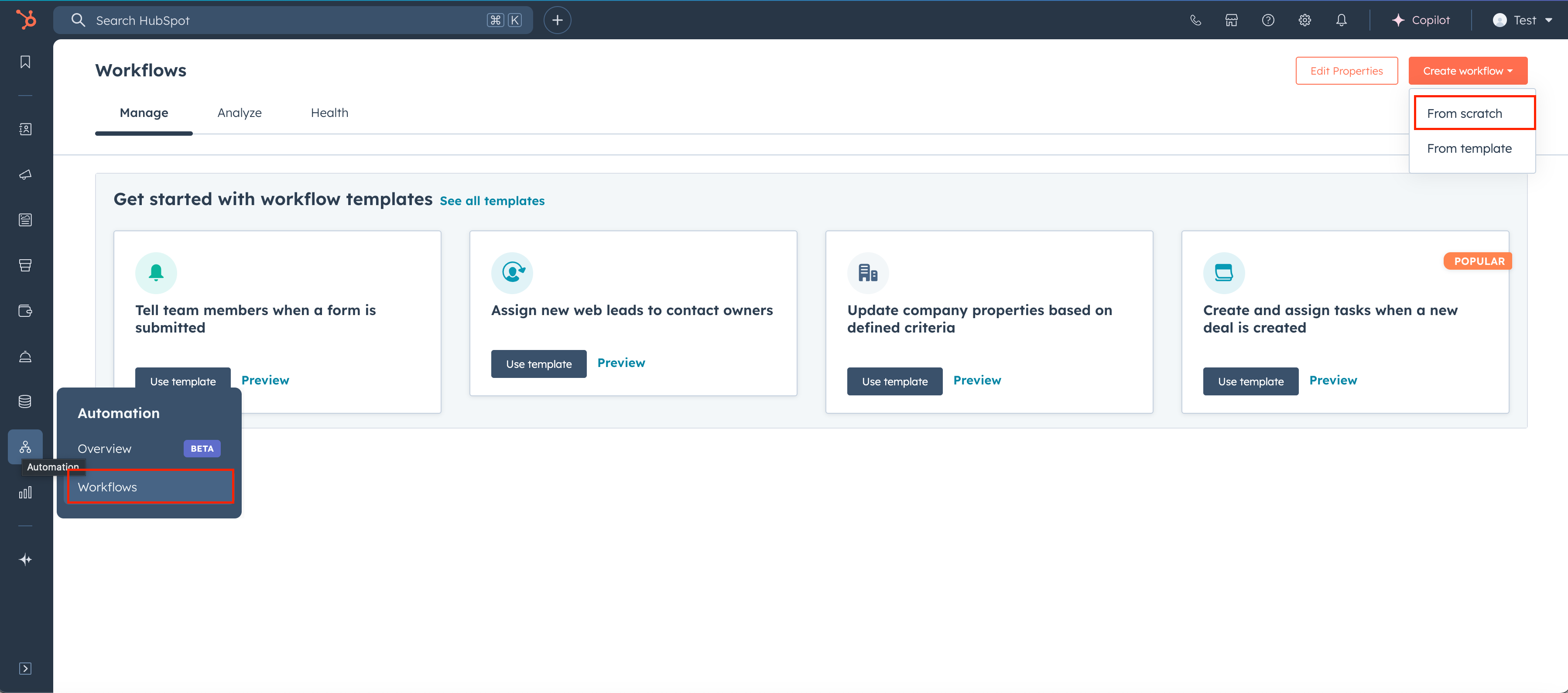Use the assign web leads template
This screenshot has height=693, width=1568.
(539, 364)
